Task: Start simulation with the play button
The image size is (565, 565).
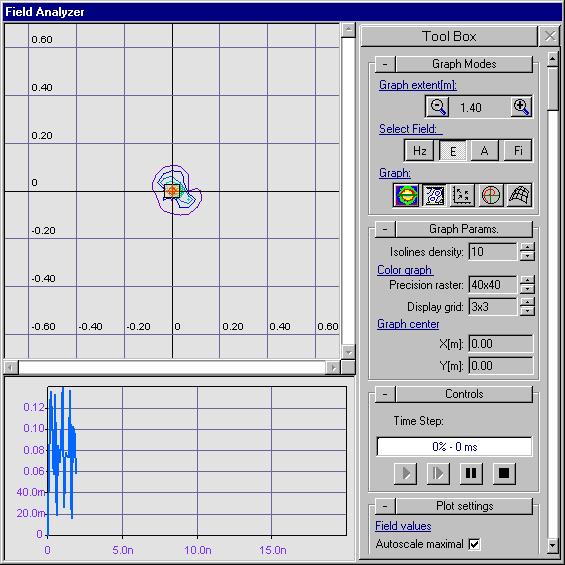Action: tap(405, 473)
